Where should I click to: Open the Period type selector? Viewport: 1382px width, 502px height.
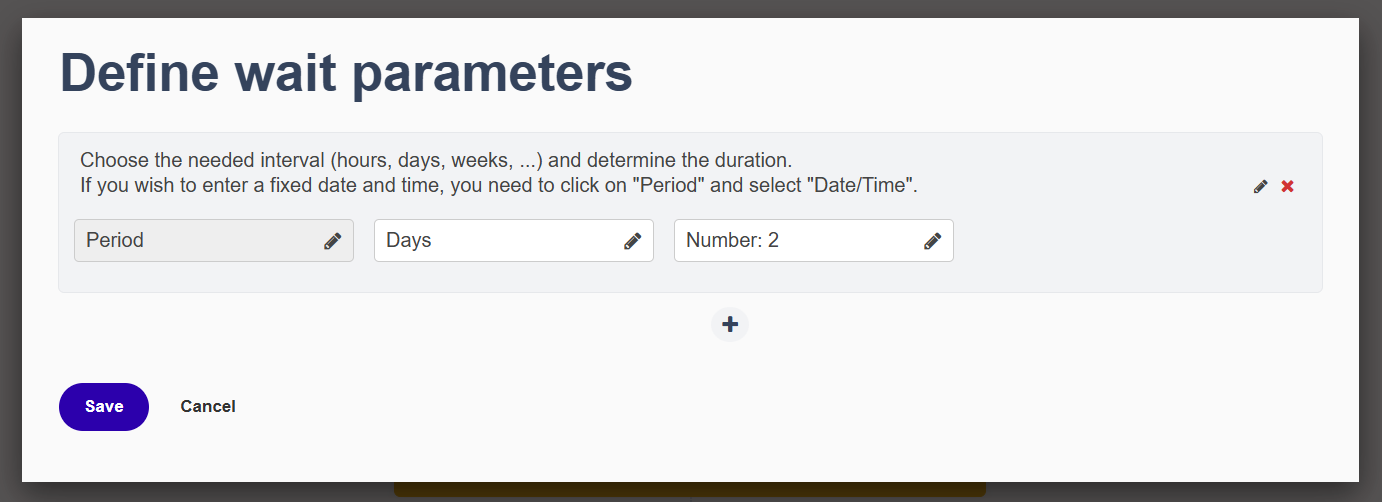click(x=214, y=241)
